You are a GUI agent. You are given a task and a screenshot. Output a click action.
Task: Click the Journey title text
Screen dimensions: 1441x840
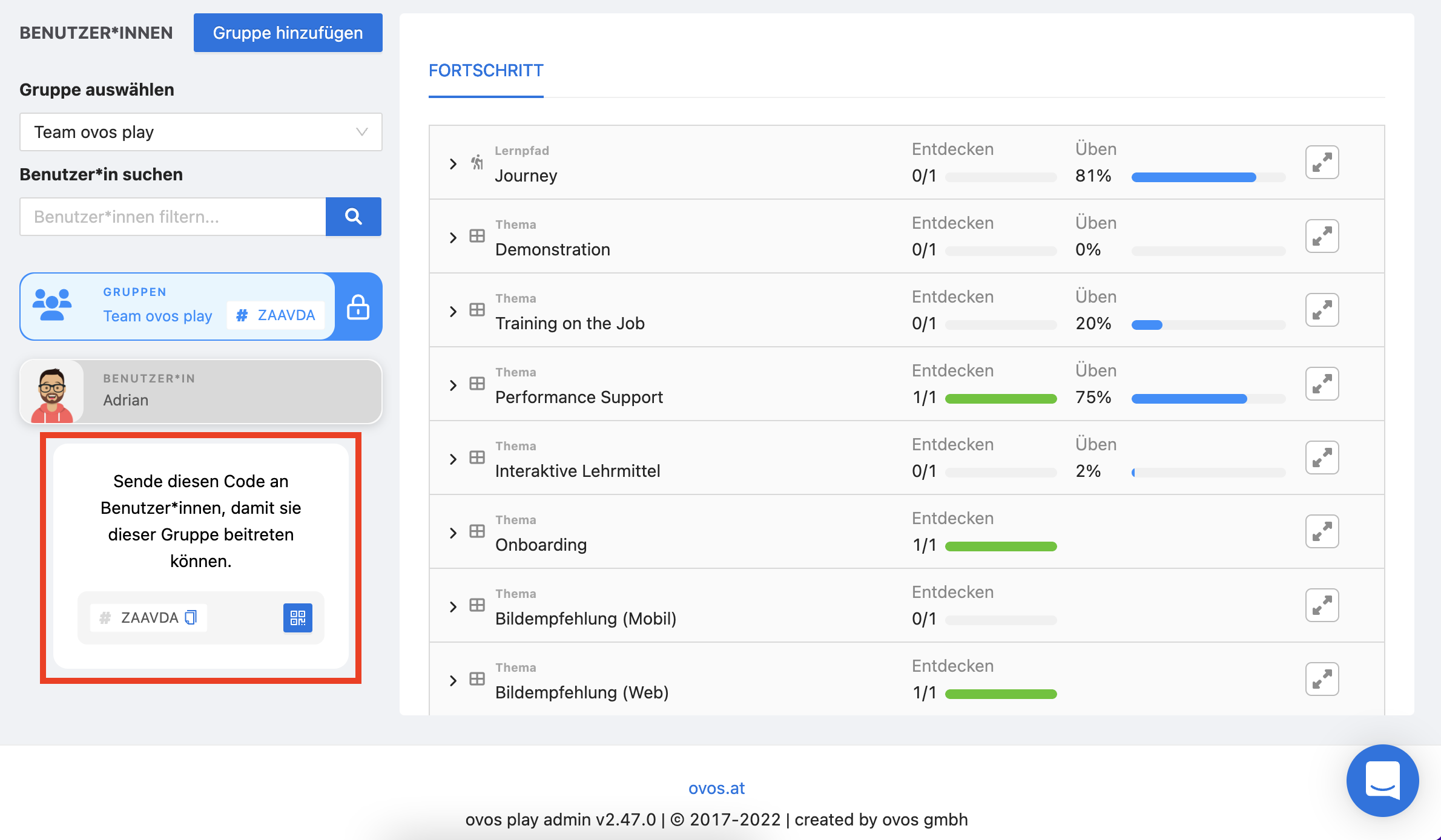[526, 176]
